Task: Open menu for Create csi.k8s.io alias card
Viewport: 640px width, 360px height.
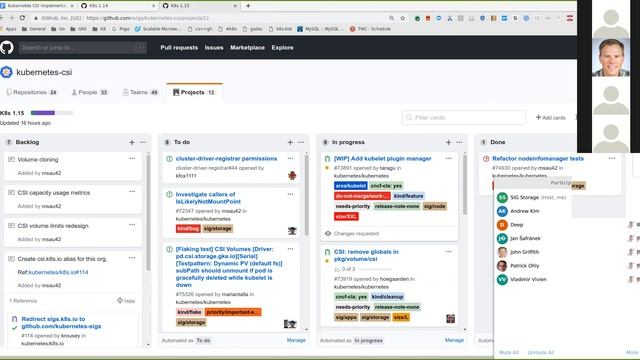Action: tap(132, 258)
